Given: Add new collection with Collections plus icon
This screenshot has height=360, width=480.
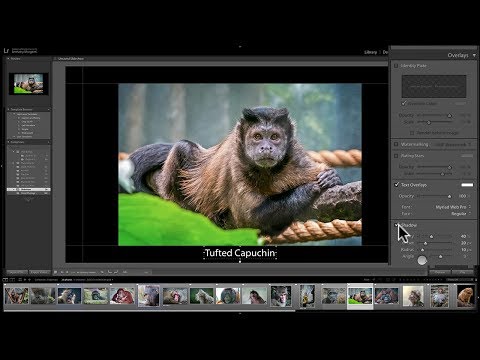Looking at the screenshot, I should 49,142.
